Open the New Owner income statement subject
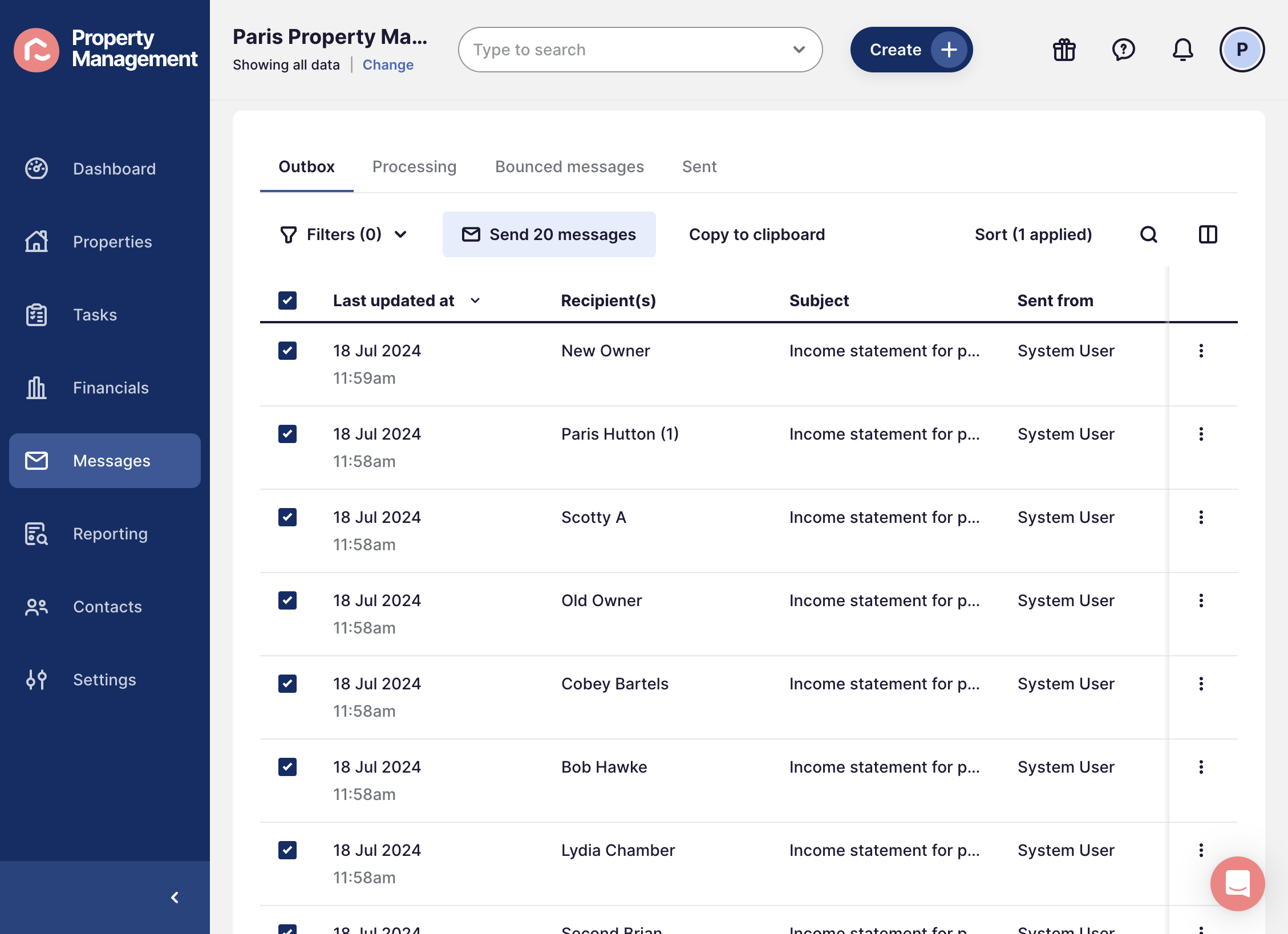 (x=885, y=351)
